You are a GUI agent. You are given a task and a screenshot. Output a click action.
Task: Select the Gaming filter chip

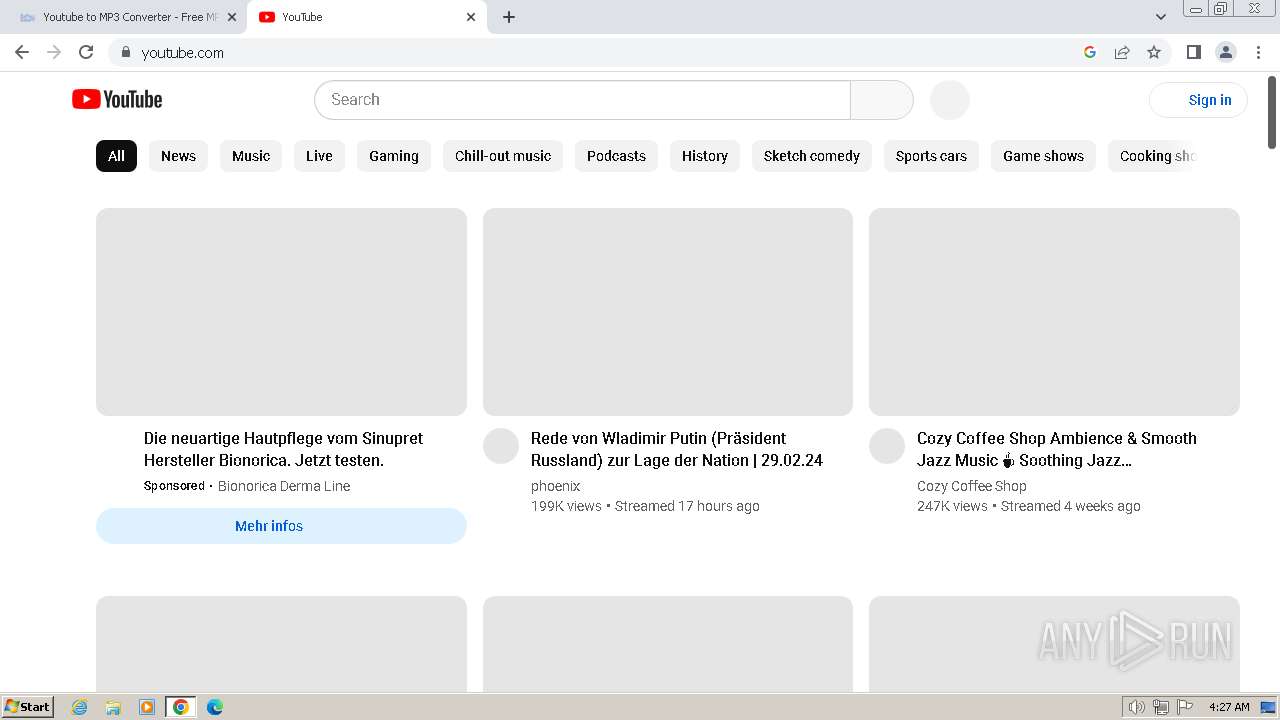coord(394,156)
